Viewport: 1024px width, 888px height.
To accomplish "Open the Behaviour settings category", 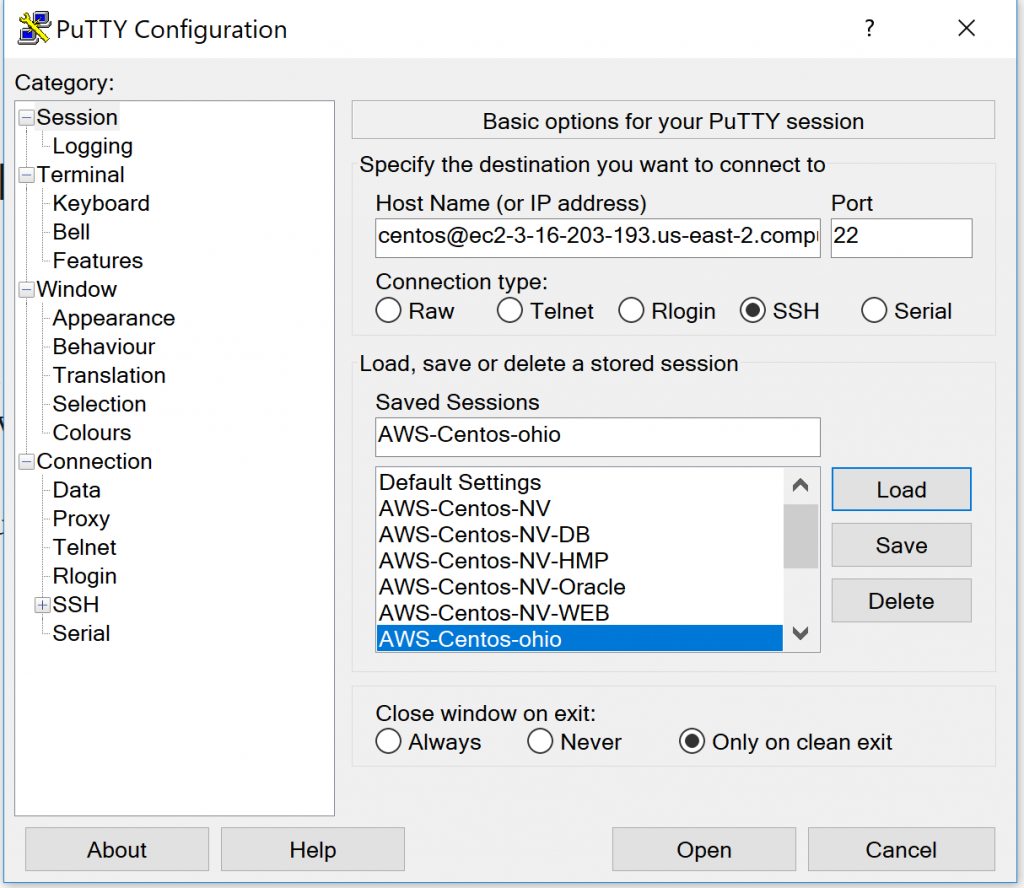I will pos(104,347).
